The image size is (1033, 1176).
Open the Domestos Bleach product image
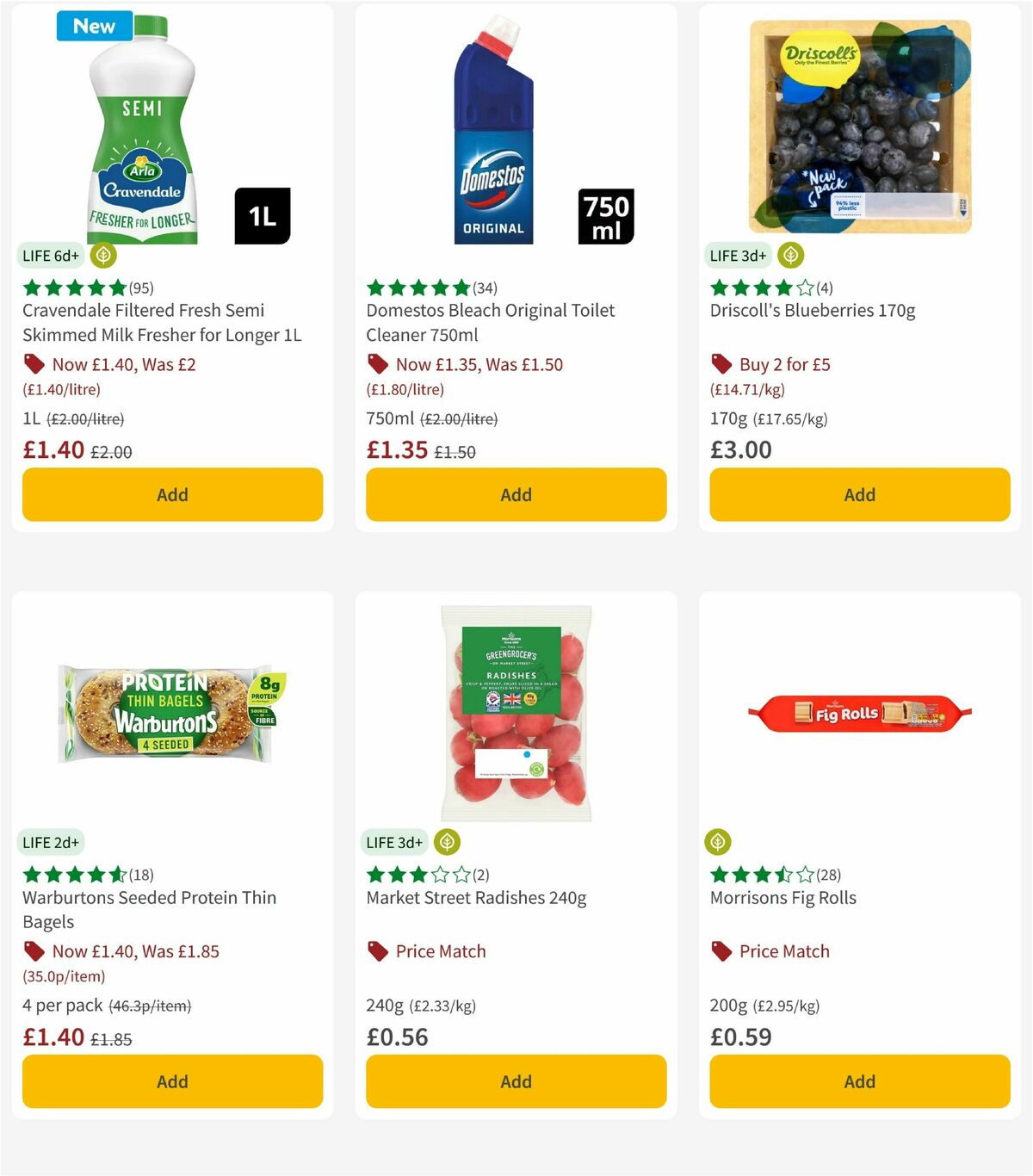pyautogui.click(x=495, y=129)
